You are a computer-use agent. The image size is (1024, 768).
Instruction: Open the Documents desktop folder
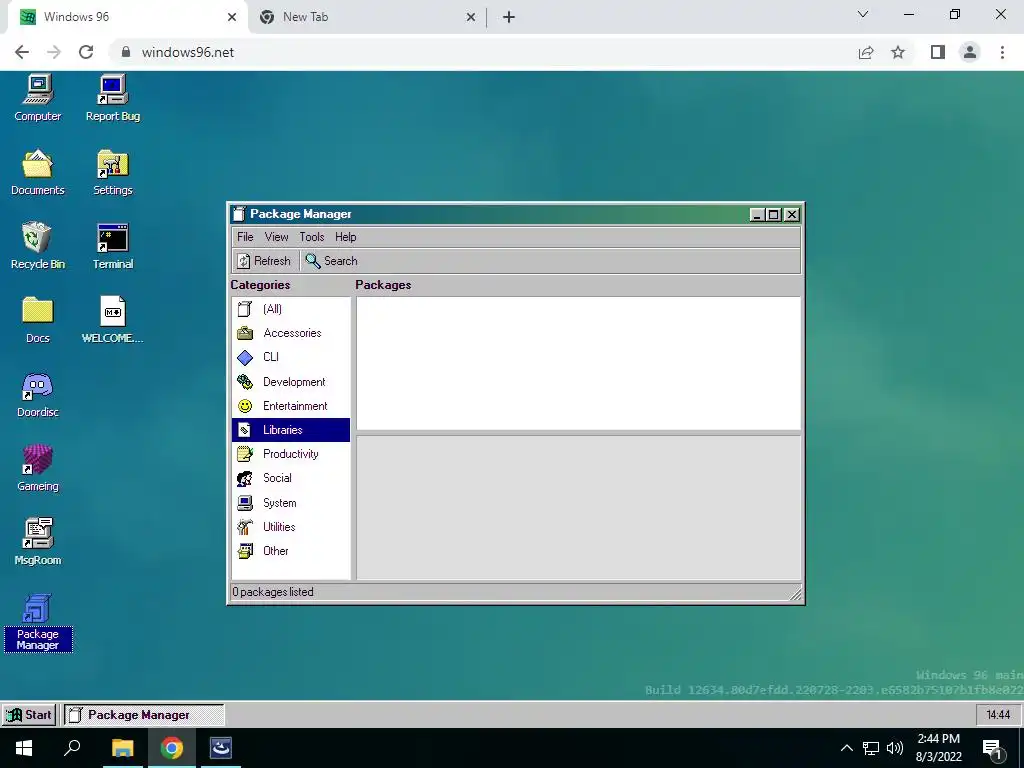click(x=38, y=172)
